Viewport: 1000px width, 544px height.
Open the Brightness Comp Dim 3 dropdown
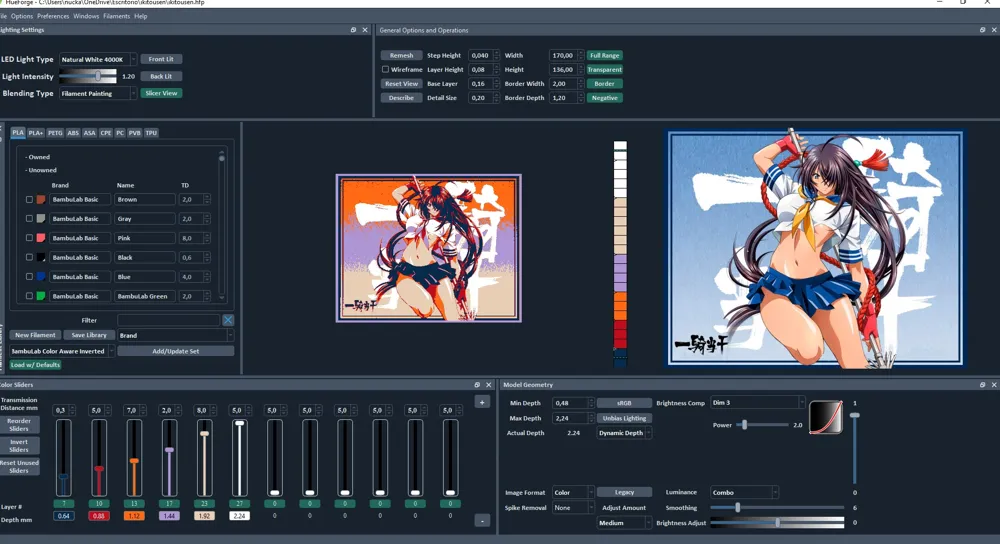[758, 403]
